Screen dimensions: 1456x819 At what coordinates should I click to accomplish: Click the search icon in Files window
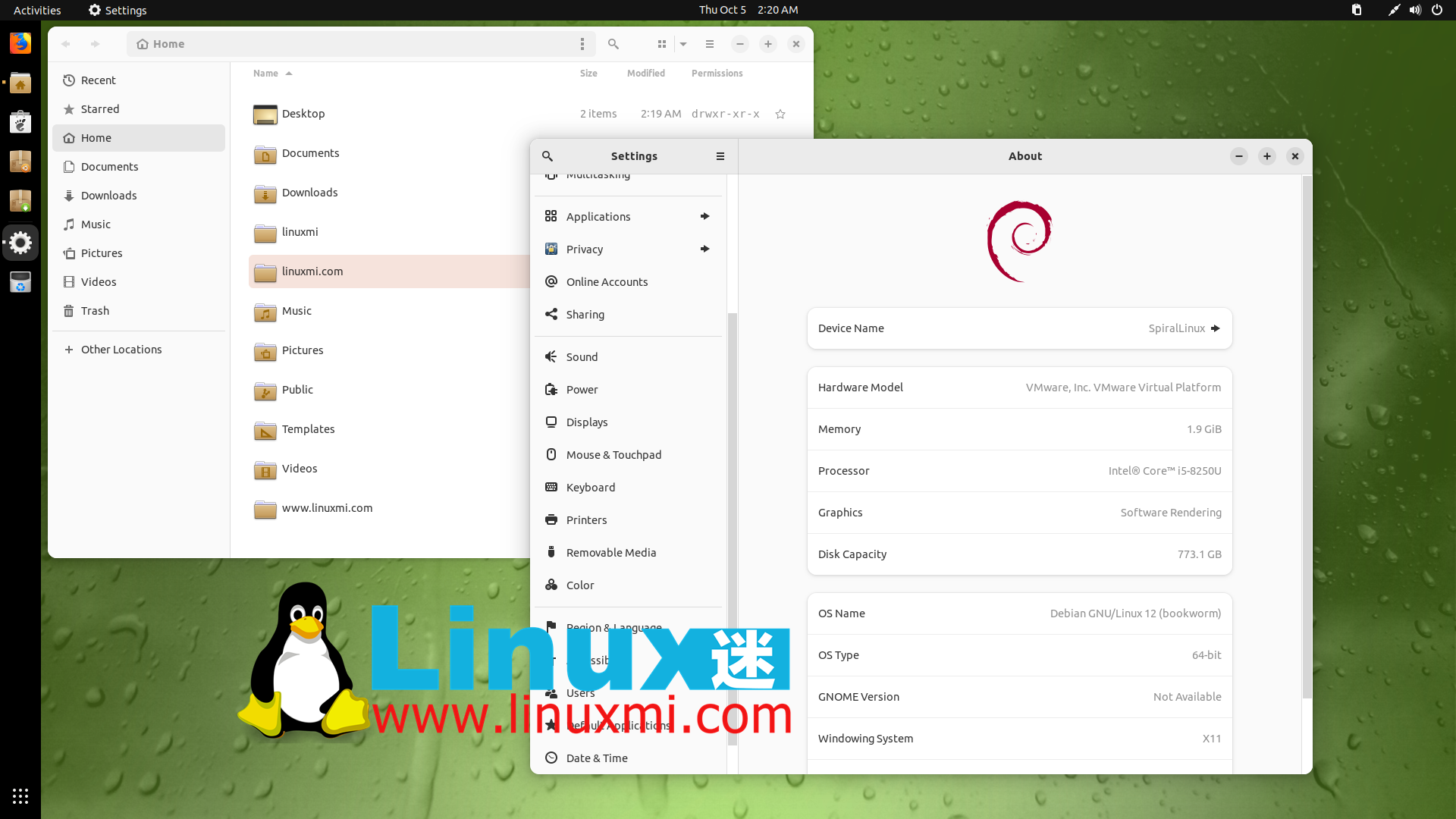[x=613, y=44]
